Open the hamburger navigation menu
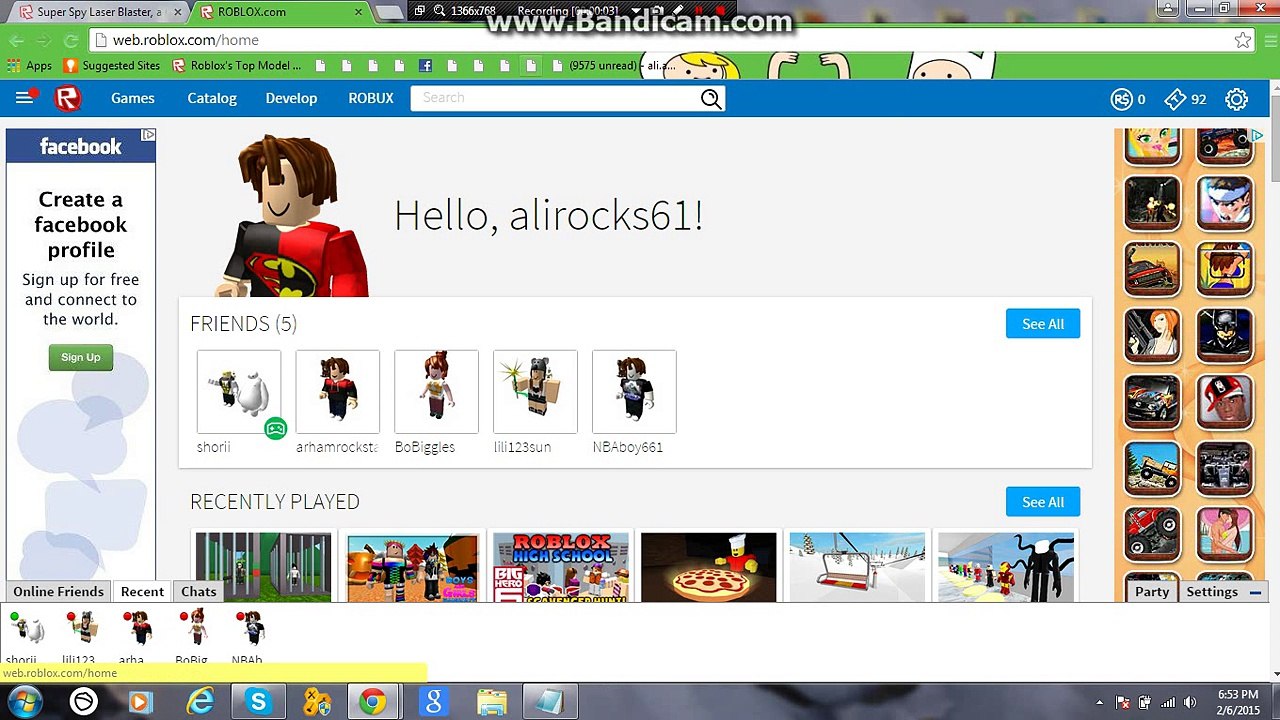Screen dimensions: 1280x720 pyautogui.click(x=24, y=98)
